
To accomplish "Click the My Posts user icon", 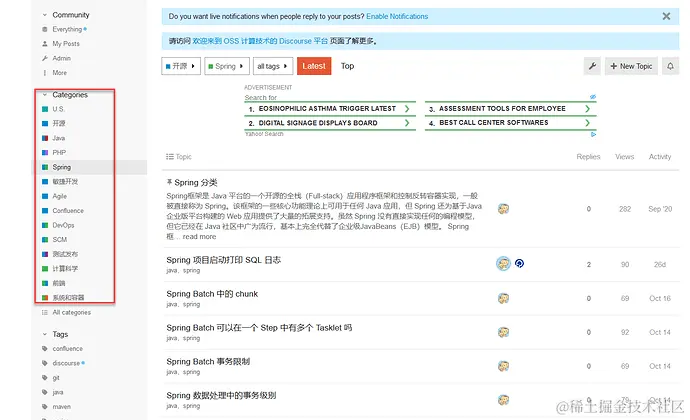I will [44, 44].
